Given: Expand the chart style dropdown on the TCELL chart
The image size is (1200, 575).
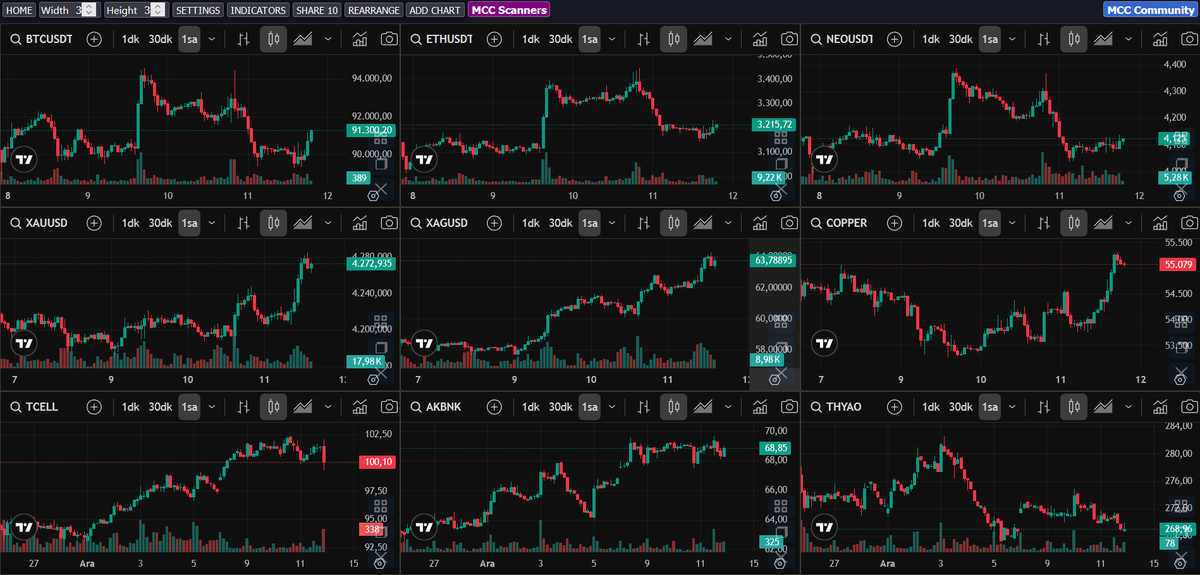Looking at the screenshot, I should point(329,407).
